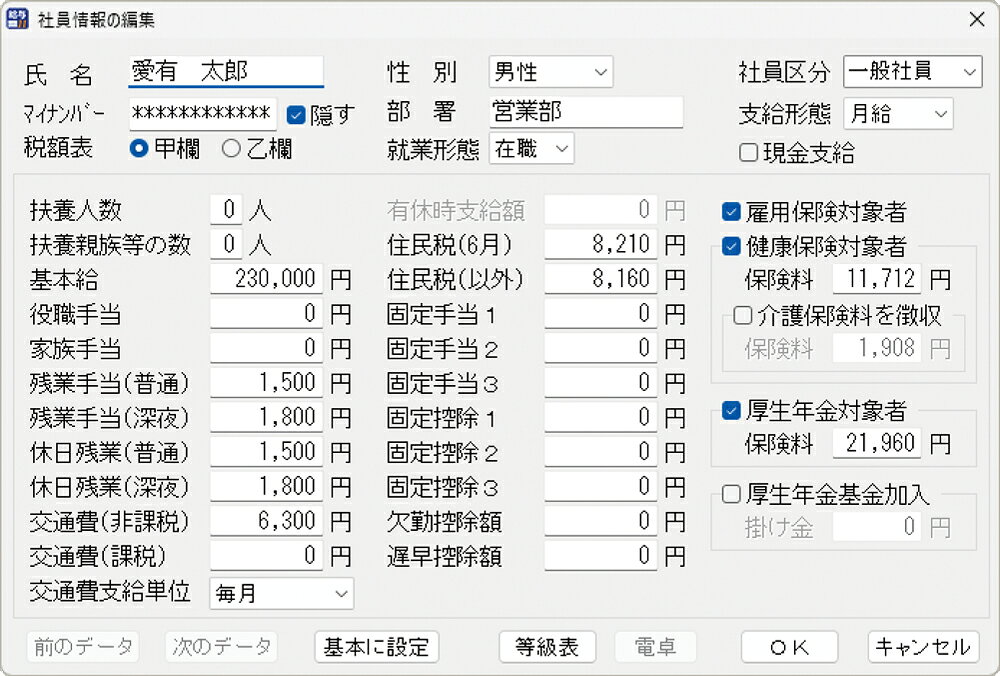Click the キャンセル button

point(923,647)
